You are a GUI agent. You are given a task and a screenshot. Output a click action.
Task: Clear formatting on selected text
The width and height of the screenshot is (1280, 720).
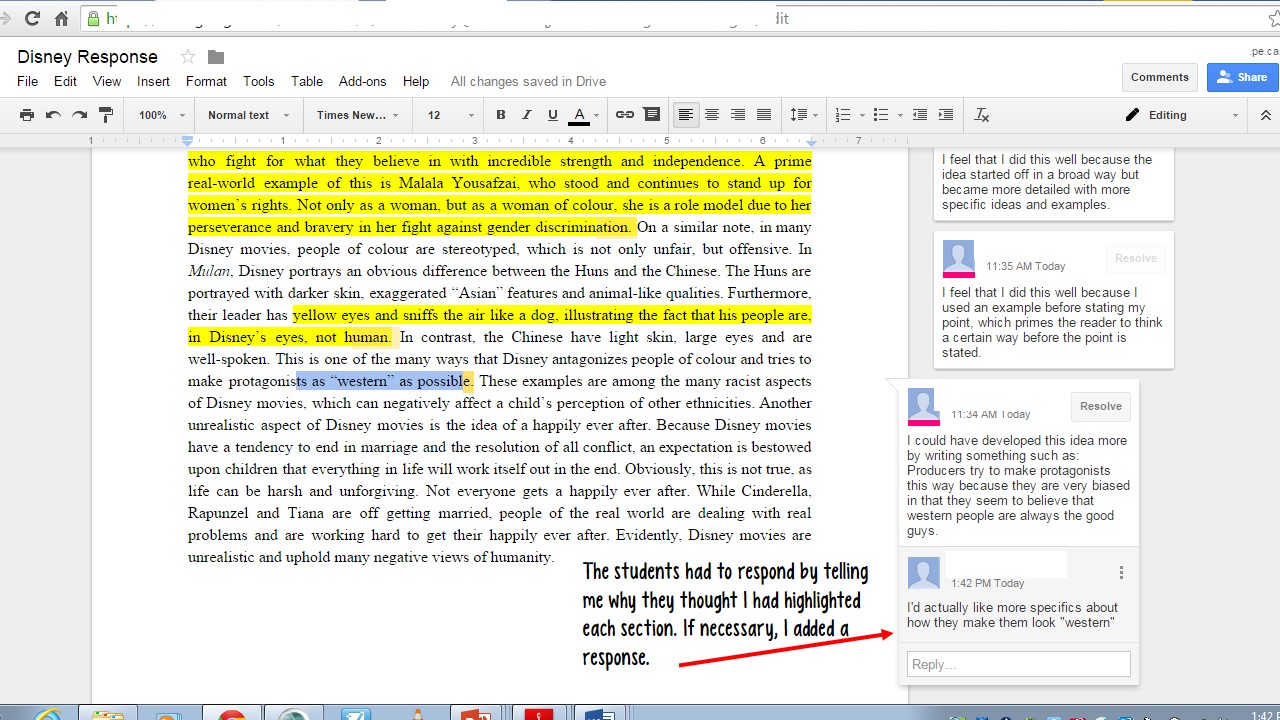click(981, 114)
